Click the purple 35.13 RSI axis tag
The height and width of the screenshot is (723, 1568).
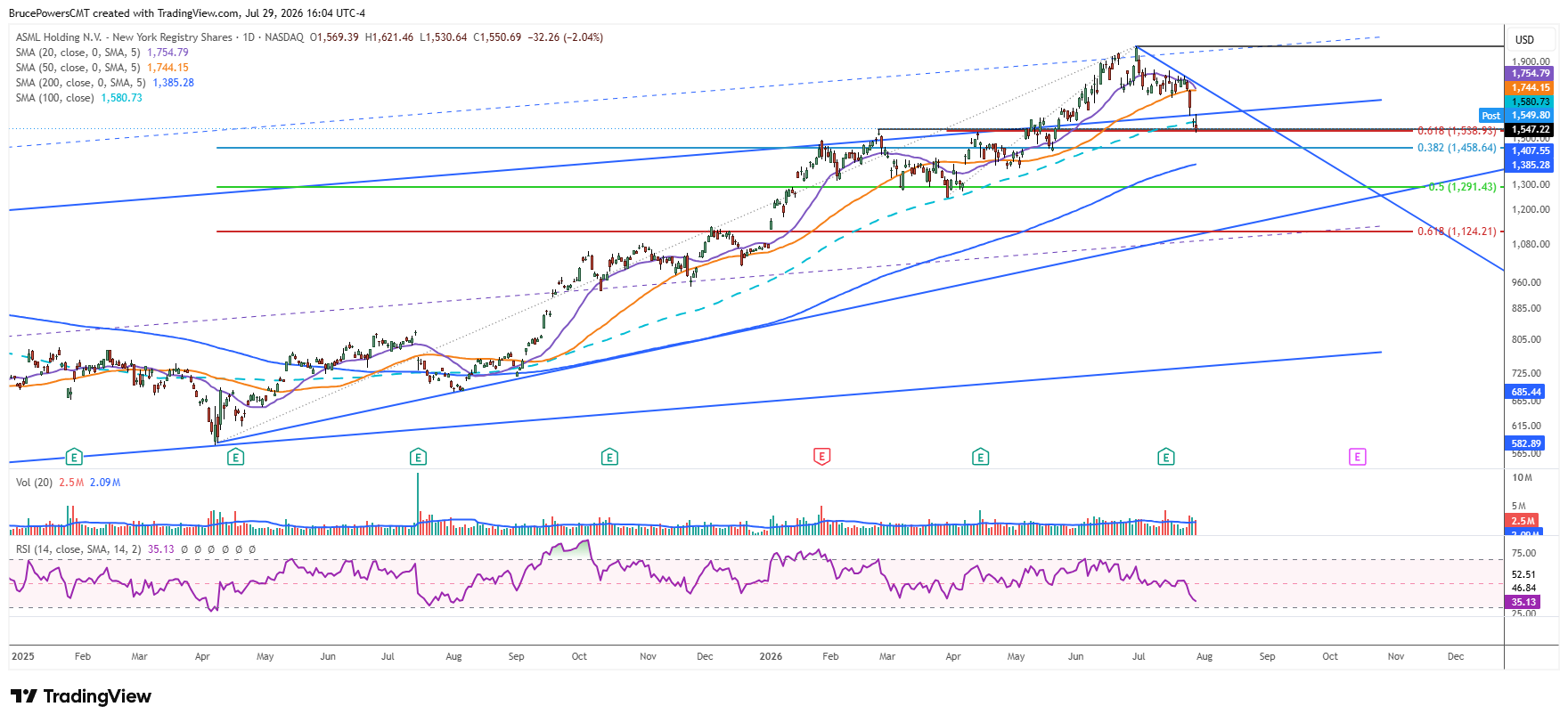click(x=1523, y=602)
